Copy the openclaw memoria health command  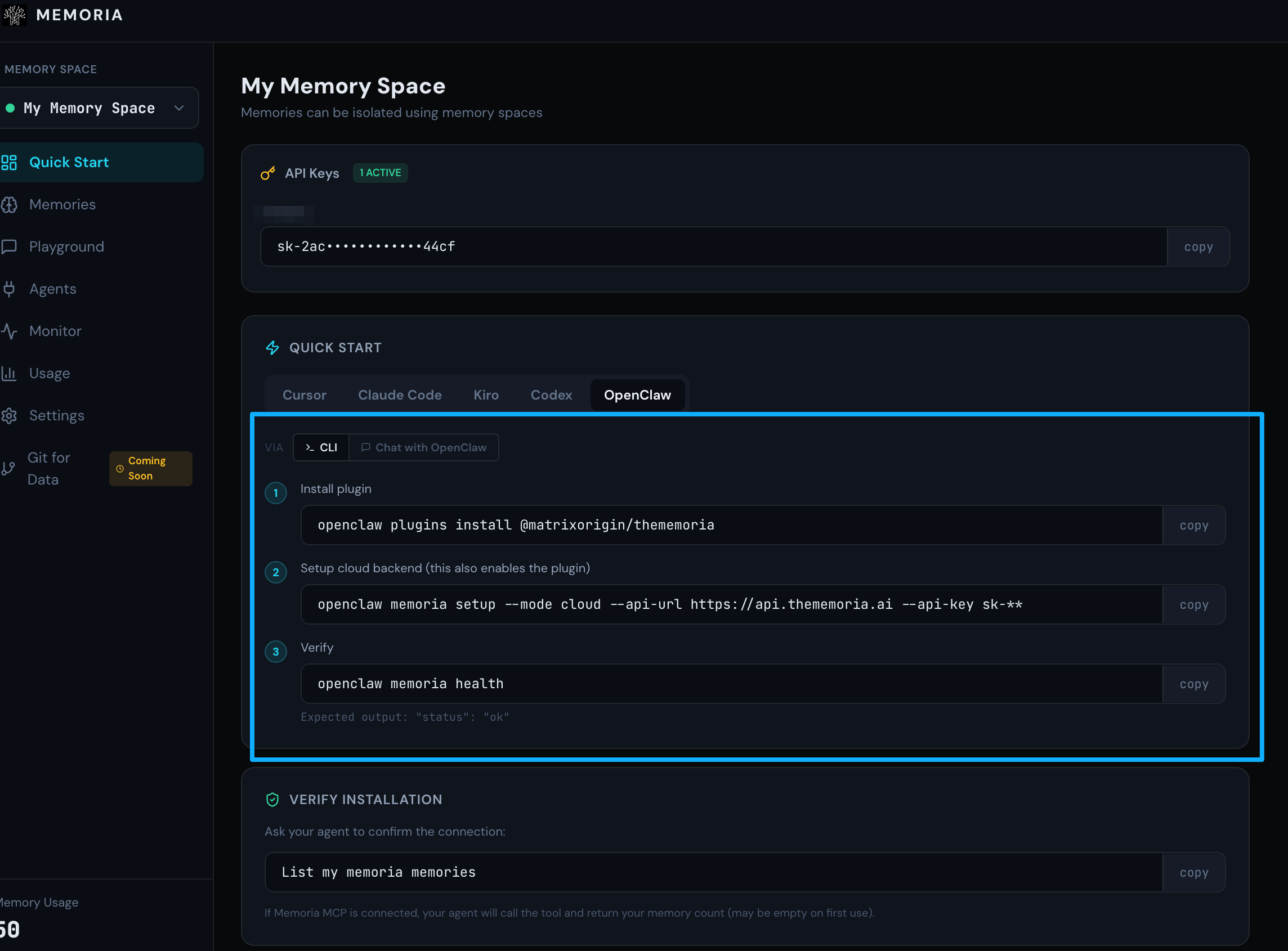pos(1193,684)
